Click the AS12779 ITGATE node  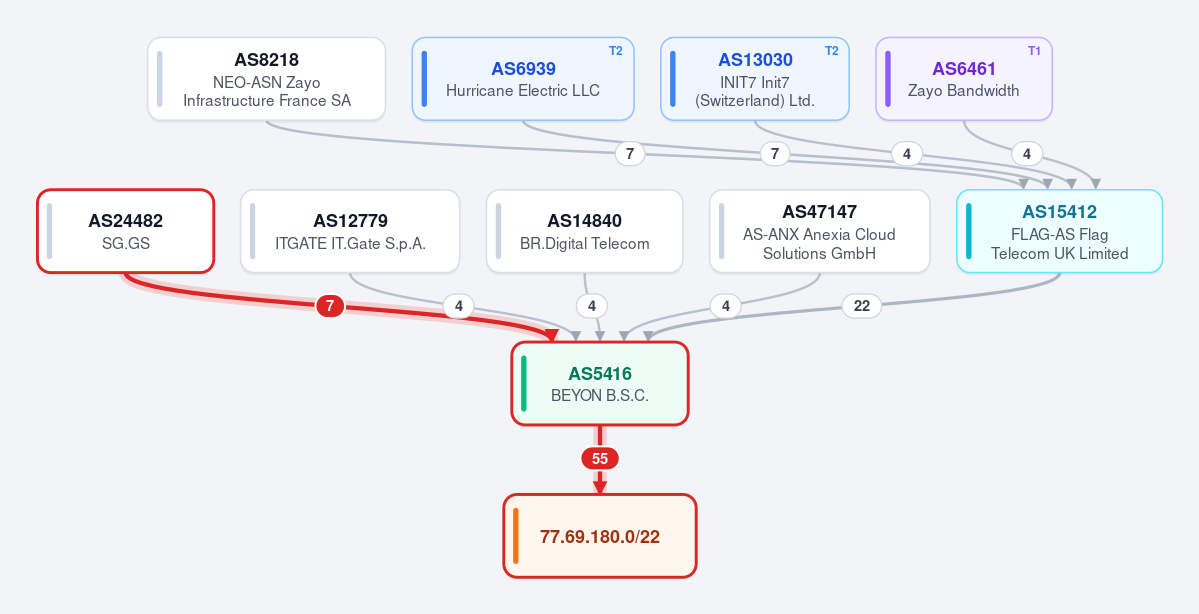(x=350, y=231)
